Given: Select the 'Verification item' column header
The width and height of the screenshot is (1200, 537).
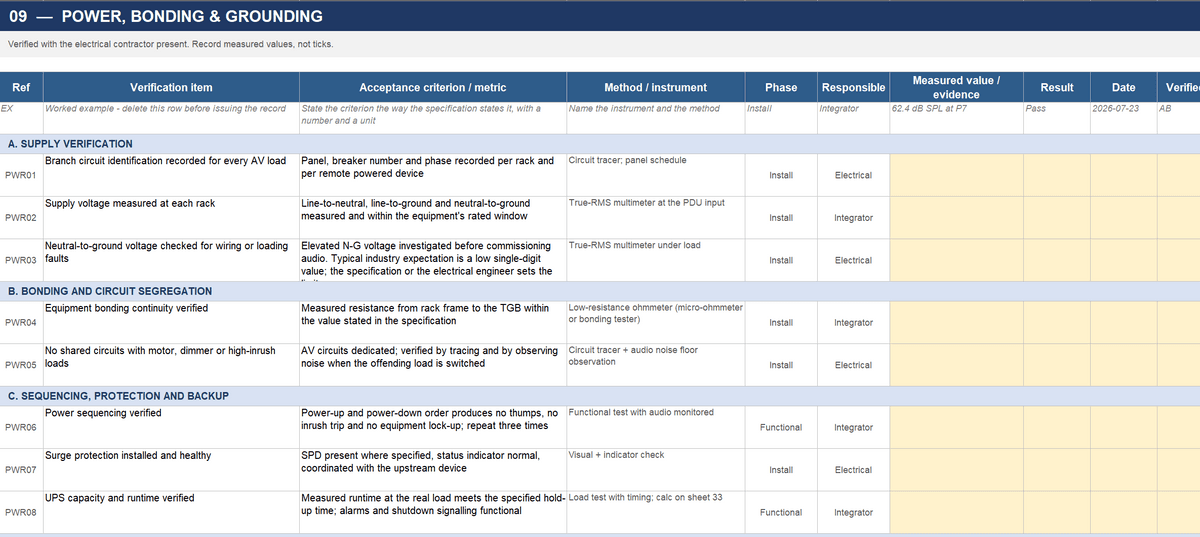Looking at the screenshot, I should (171, 87).
